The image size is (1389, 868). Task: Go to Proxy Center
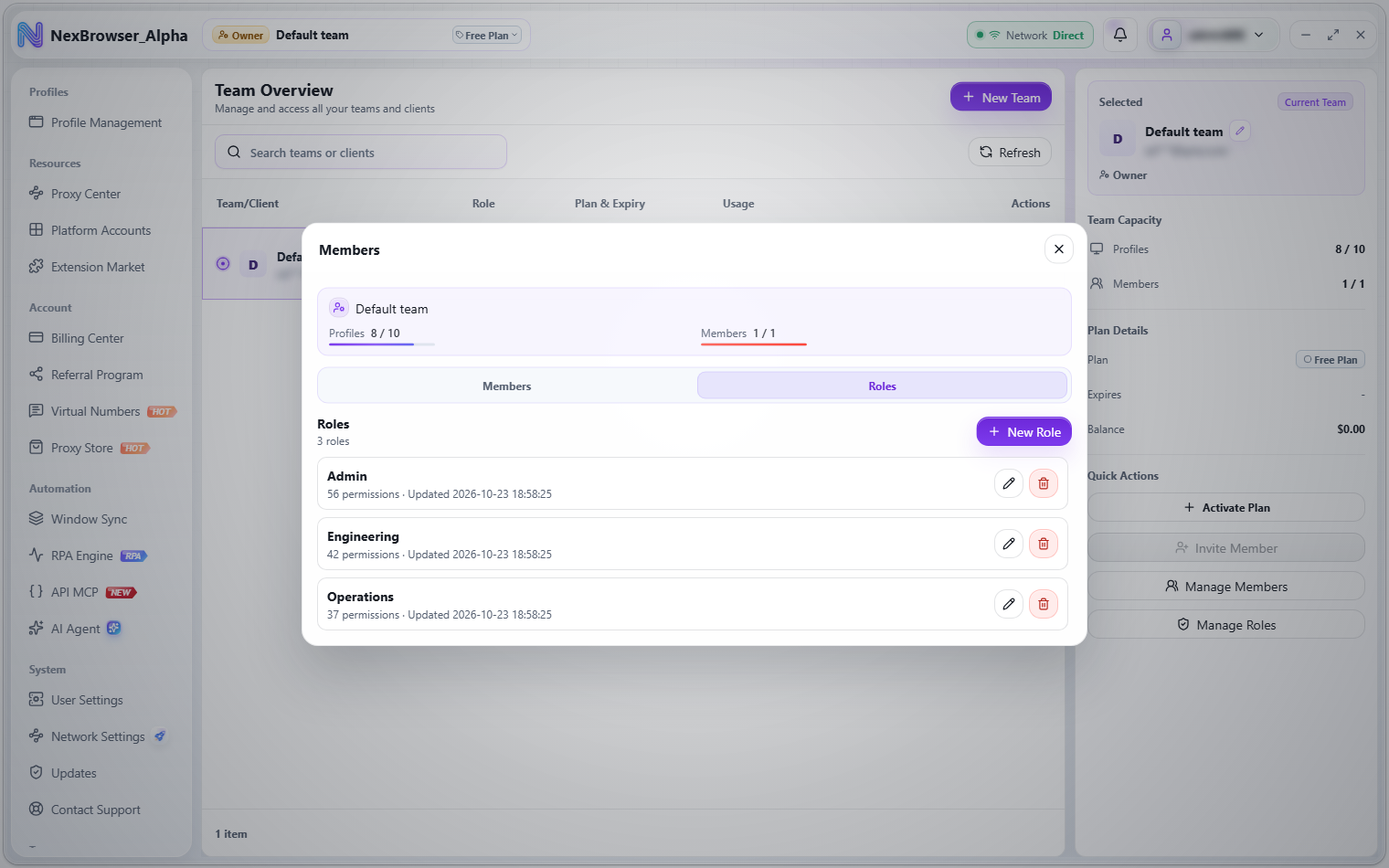pos(75,194)
